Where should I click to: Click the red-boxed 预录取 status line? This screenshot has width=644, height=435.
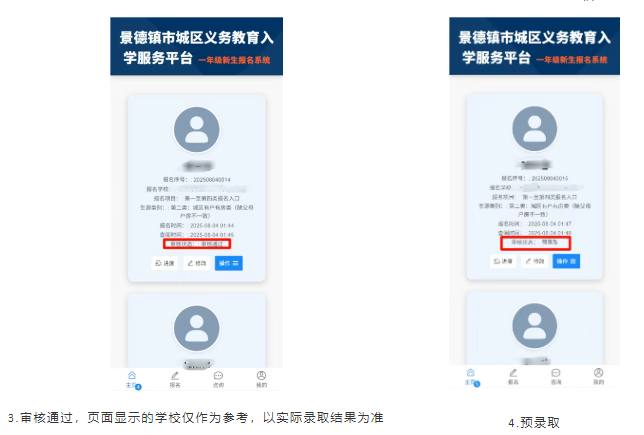click(x=536, y=243)
